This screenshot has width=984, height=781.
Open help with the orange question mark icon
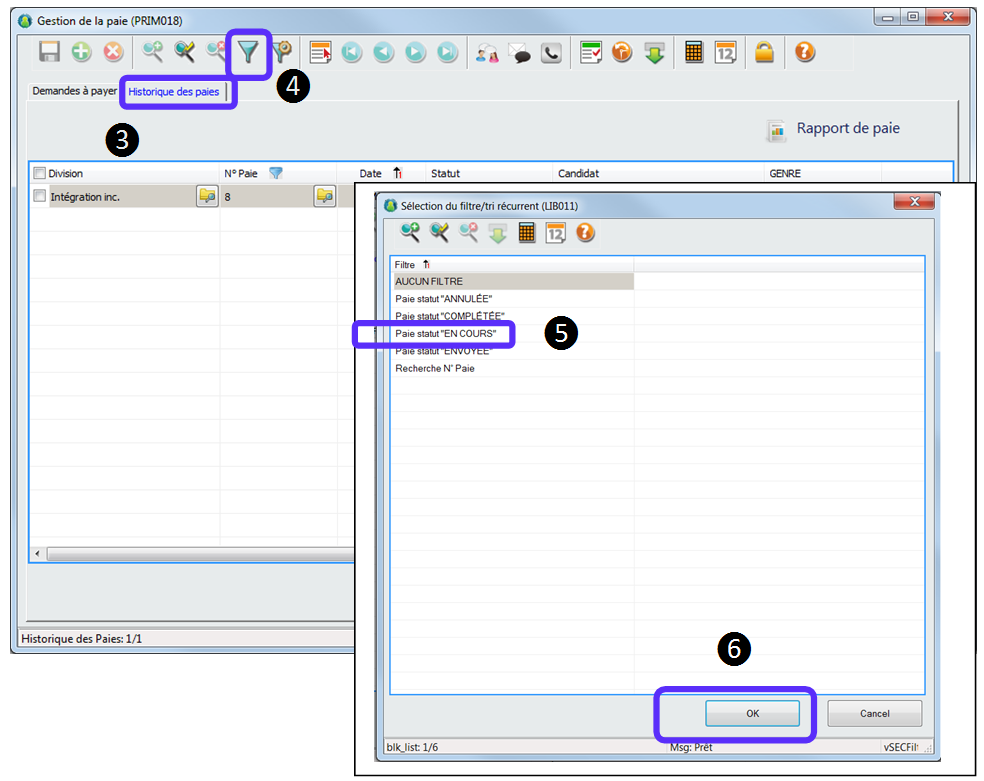tap(804, 53)
